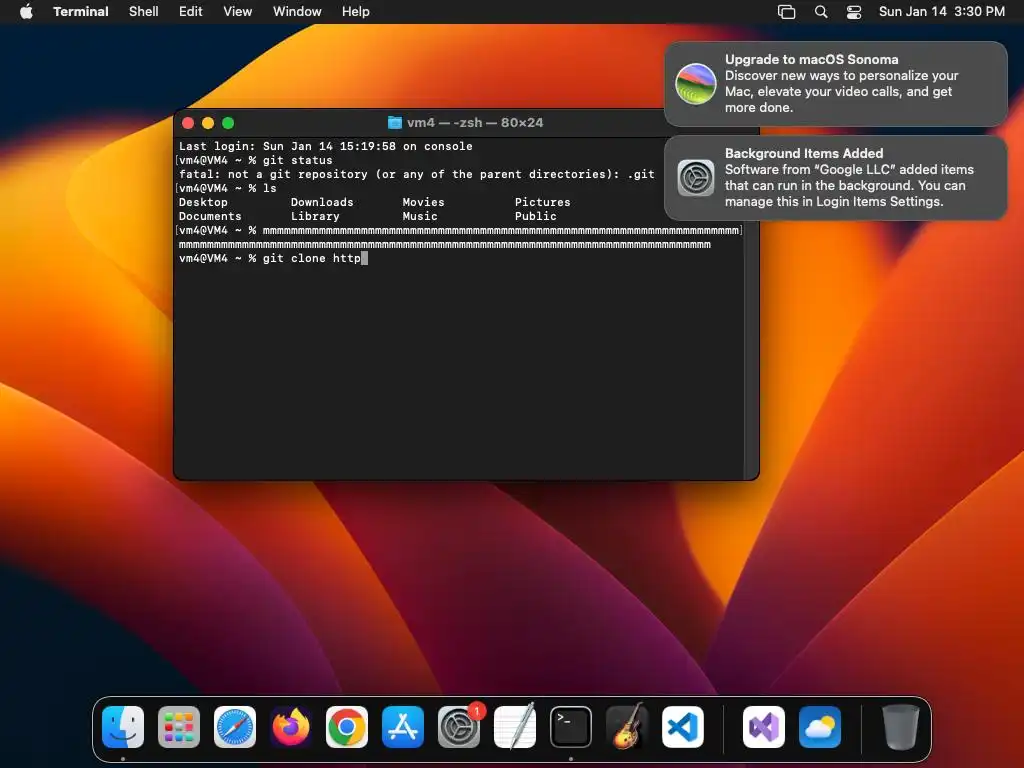Launch Google Chrome from the dock

pyautogui.click(x=347, y=726)
